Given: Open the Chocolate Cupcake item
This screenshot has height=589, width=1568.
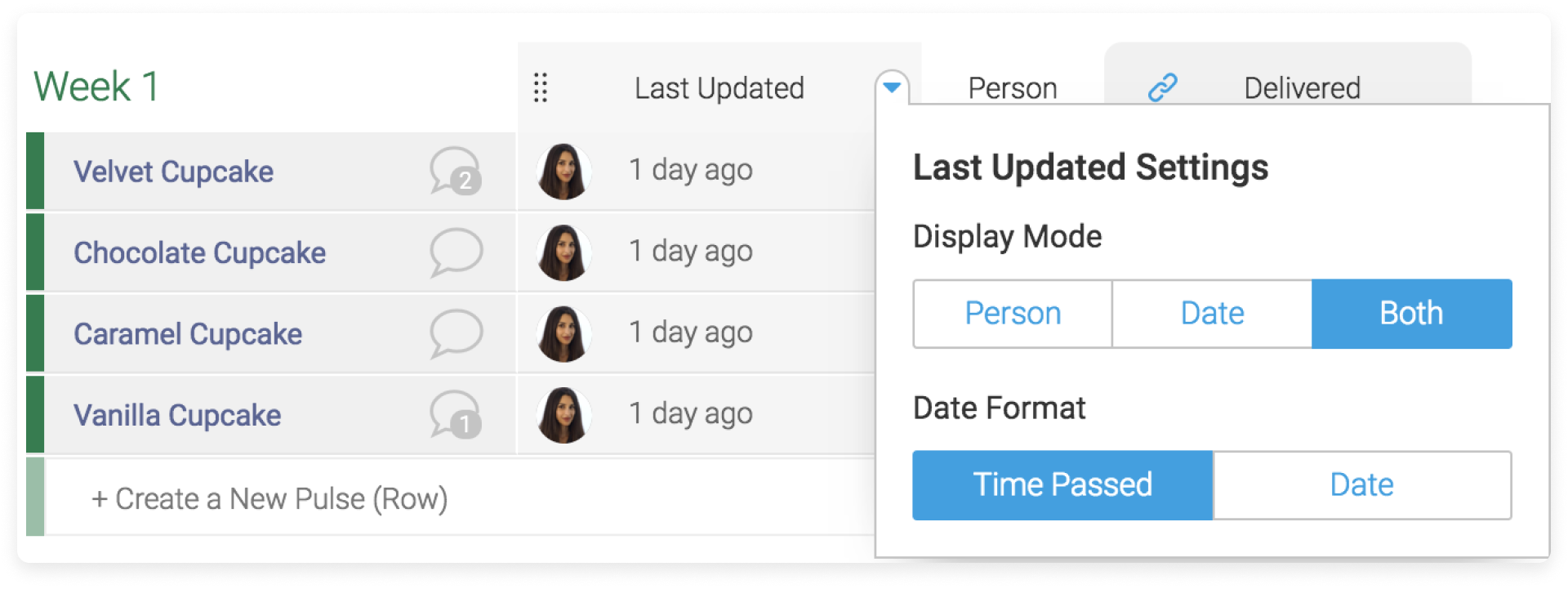Looking at the screenshot, I should click(199, 252).
